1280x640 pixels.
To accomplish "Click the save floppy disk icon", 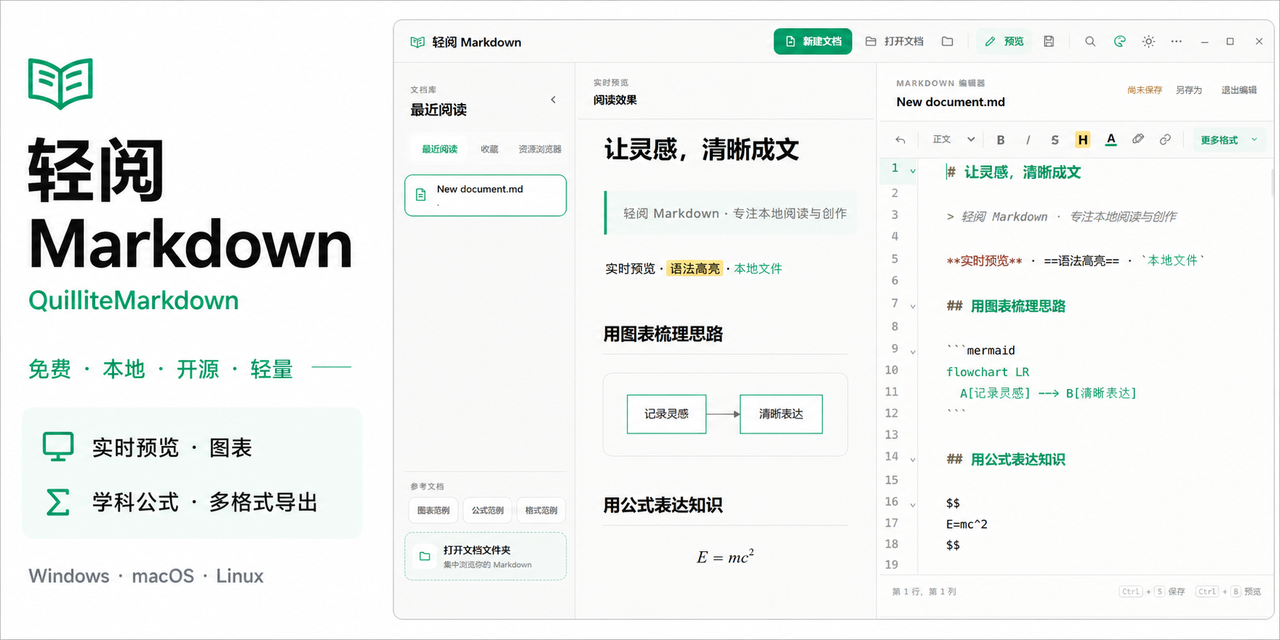I will (1049, 41).
